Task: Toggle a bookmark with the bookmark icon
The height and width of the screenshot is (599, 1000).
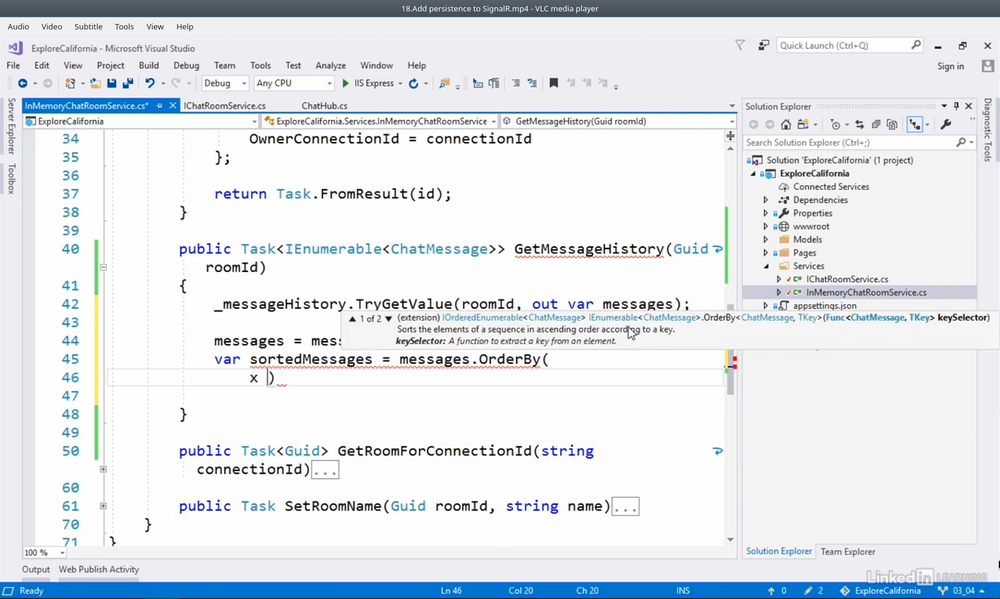Action: click(554, 83)
